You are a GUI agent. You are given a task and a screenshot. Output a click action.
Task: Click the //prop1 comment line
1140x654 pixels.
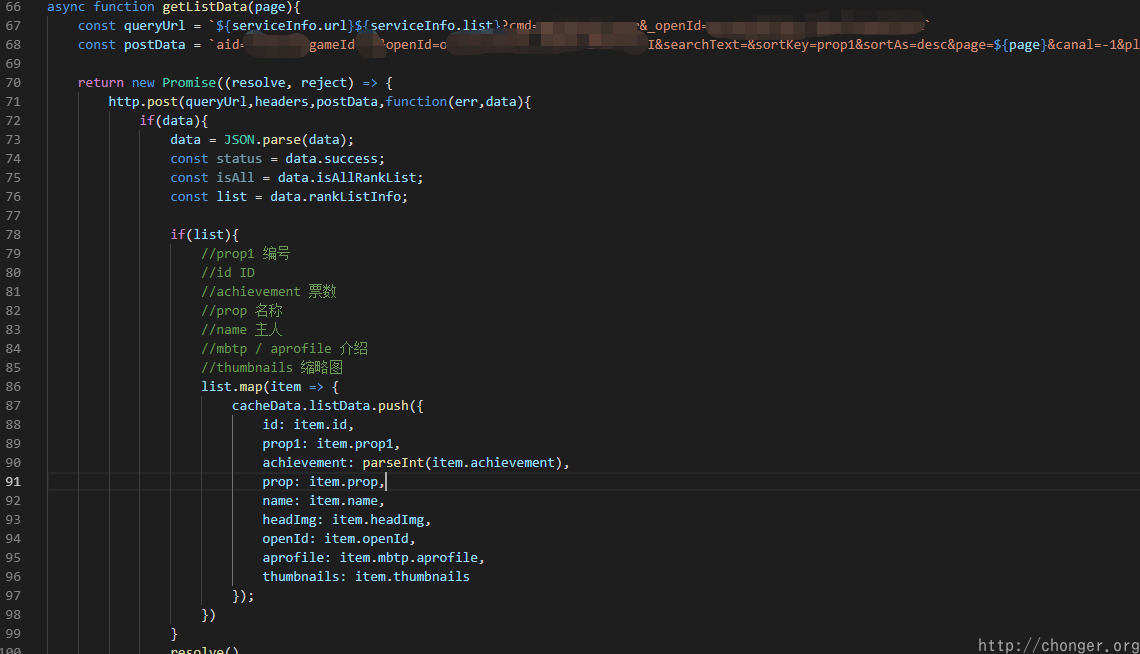(x=245, y=254)
